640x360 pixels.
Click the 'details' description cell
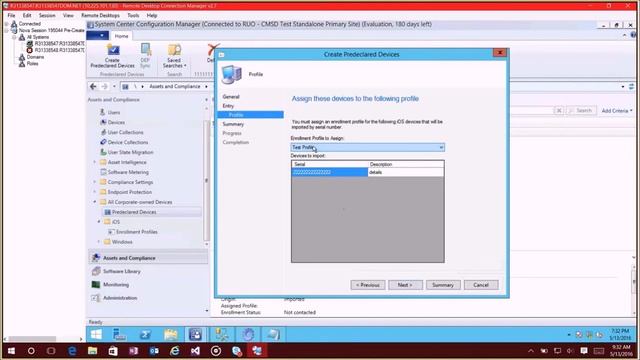point(406,172)
